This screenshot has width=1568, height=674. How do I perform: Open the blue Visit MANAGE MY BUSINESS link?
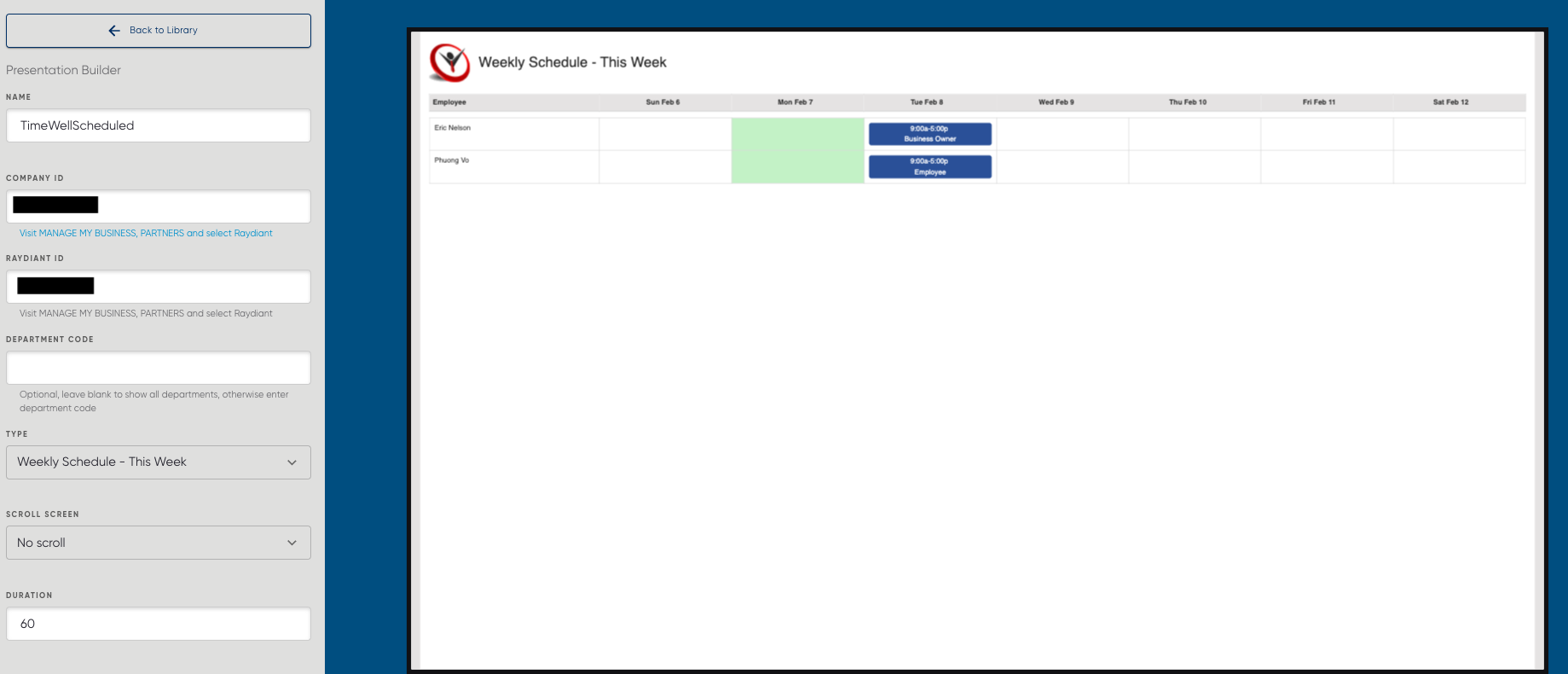pyautogui.click(x=146, y=233)
